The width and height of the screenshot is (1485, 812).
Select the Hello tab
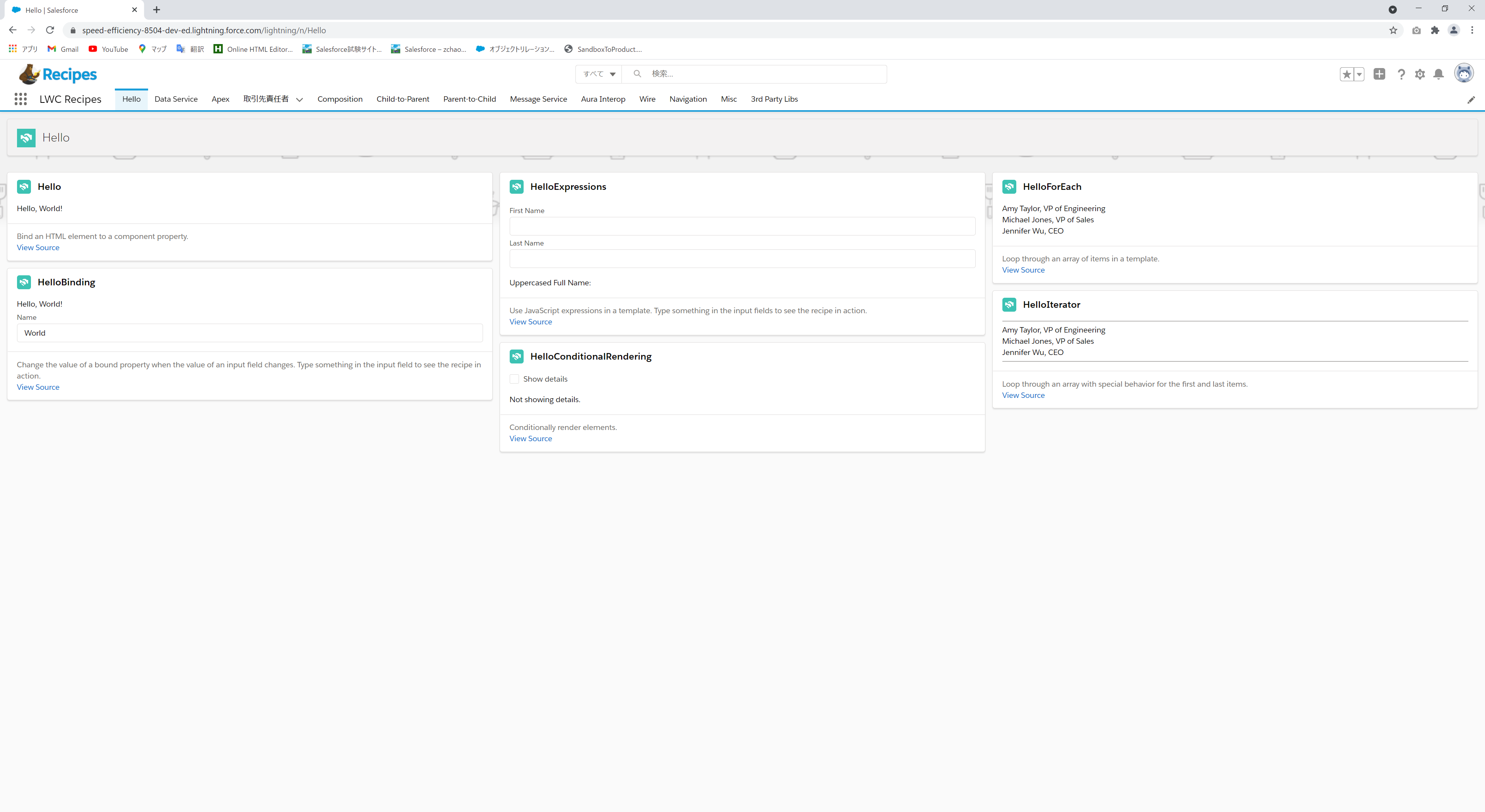click(x=131, y=99)
